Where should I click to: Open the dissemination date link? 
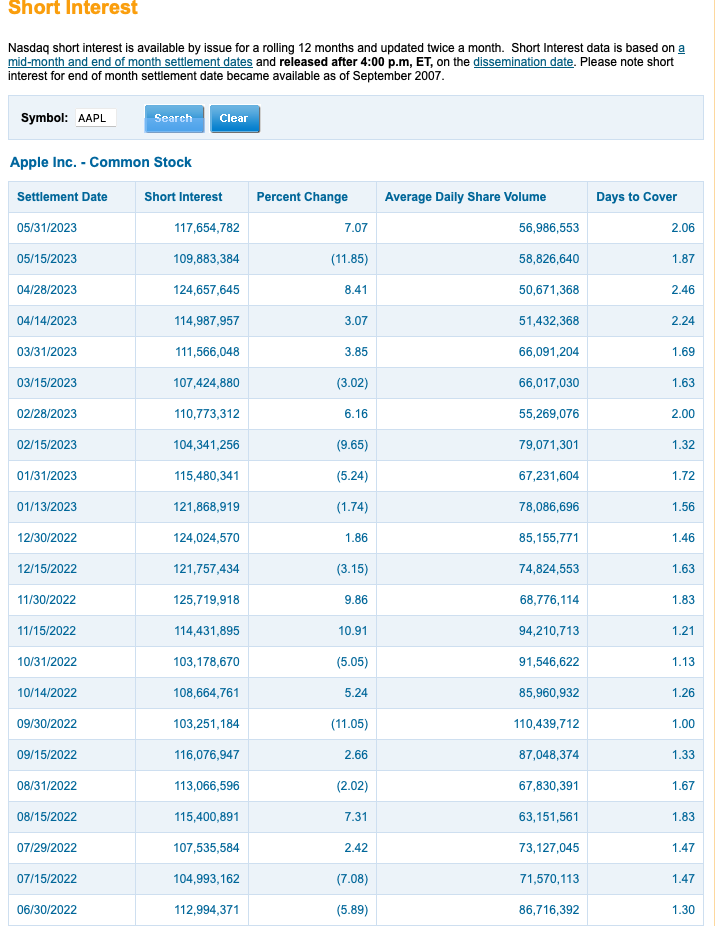coord(523,62)
